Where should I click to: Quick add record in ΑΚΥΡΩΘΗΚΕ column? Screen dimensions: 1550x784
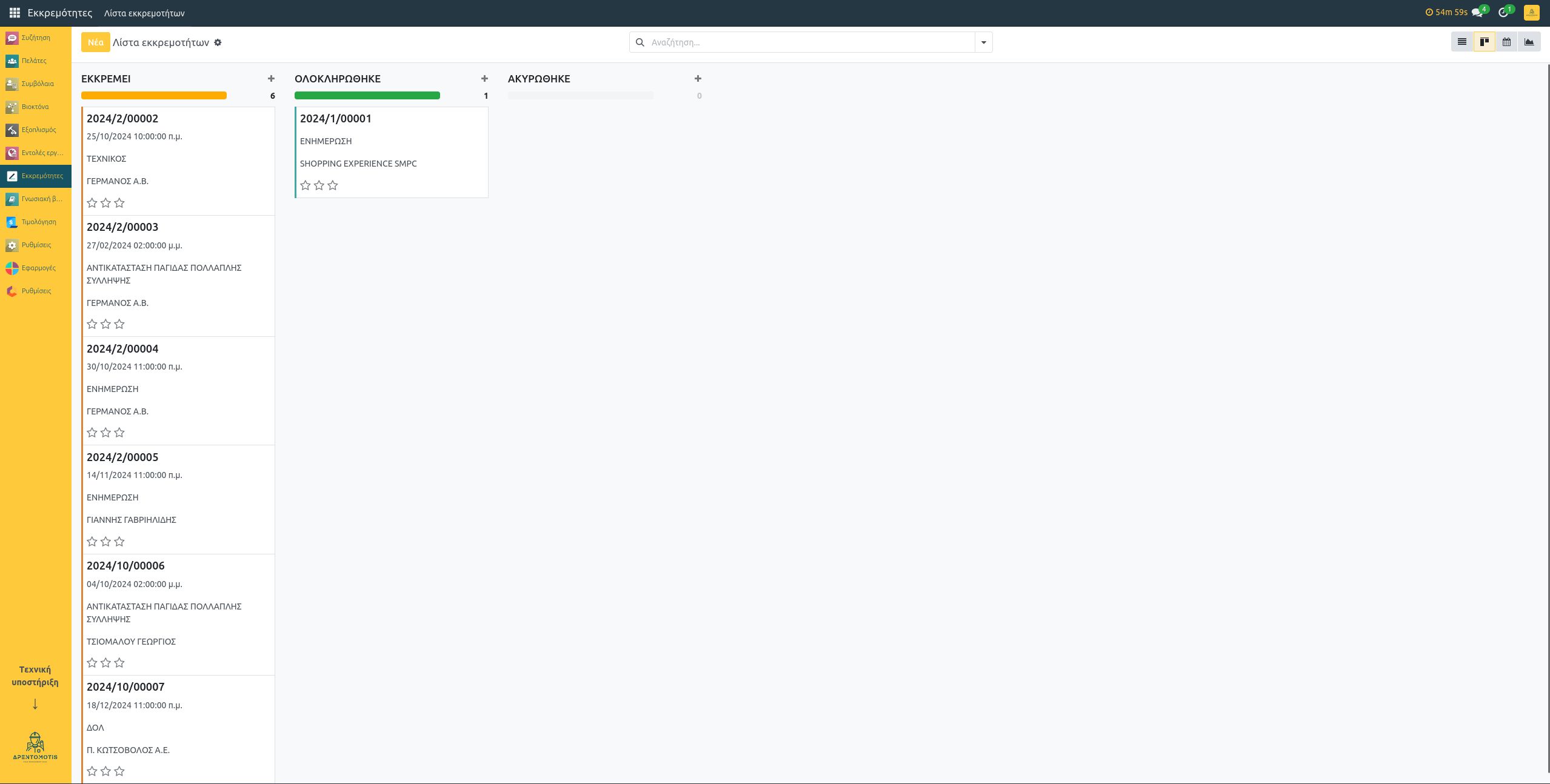pos(698,79)
